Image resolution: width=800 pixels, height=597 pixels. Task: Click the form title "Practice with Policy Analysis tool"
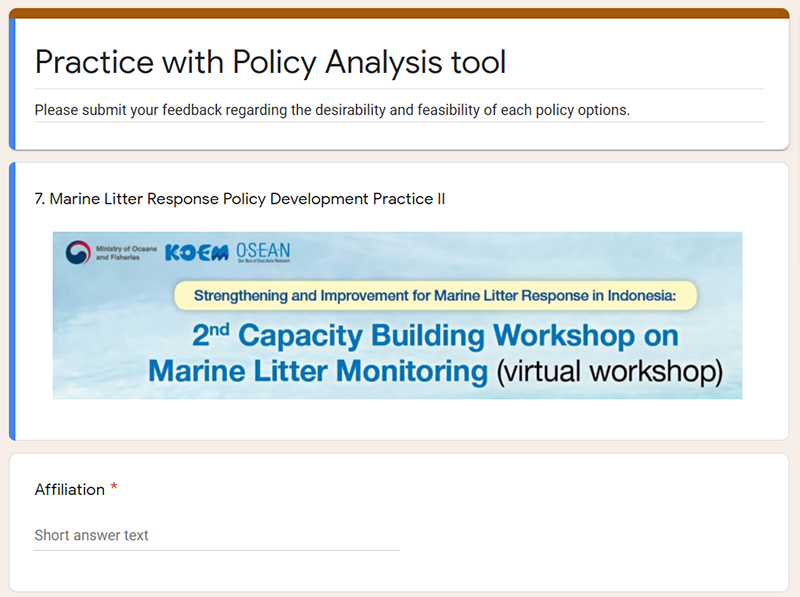270,62
